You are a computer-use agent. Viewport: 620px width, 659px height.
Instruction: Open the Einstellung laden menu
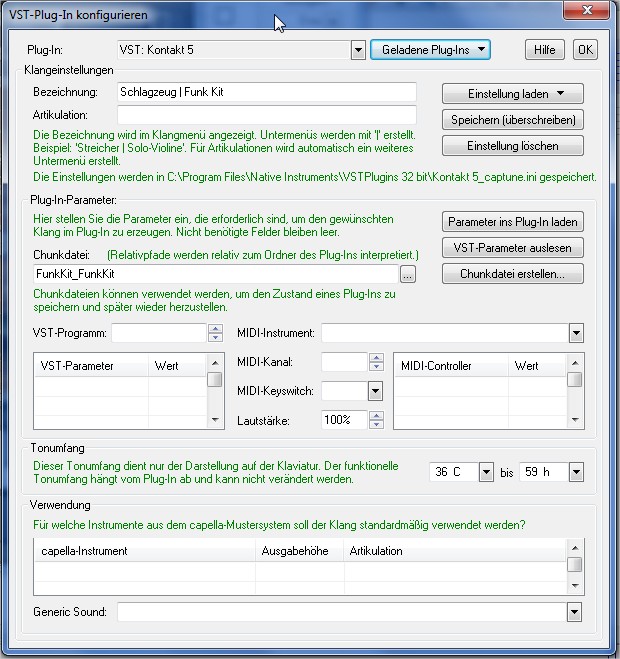coord(512,93)
